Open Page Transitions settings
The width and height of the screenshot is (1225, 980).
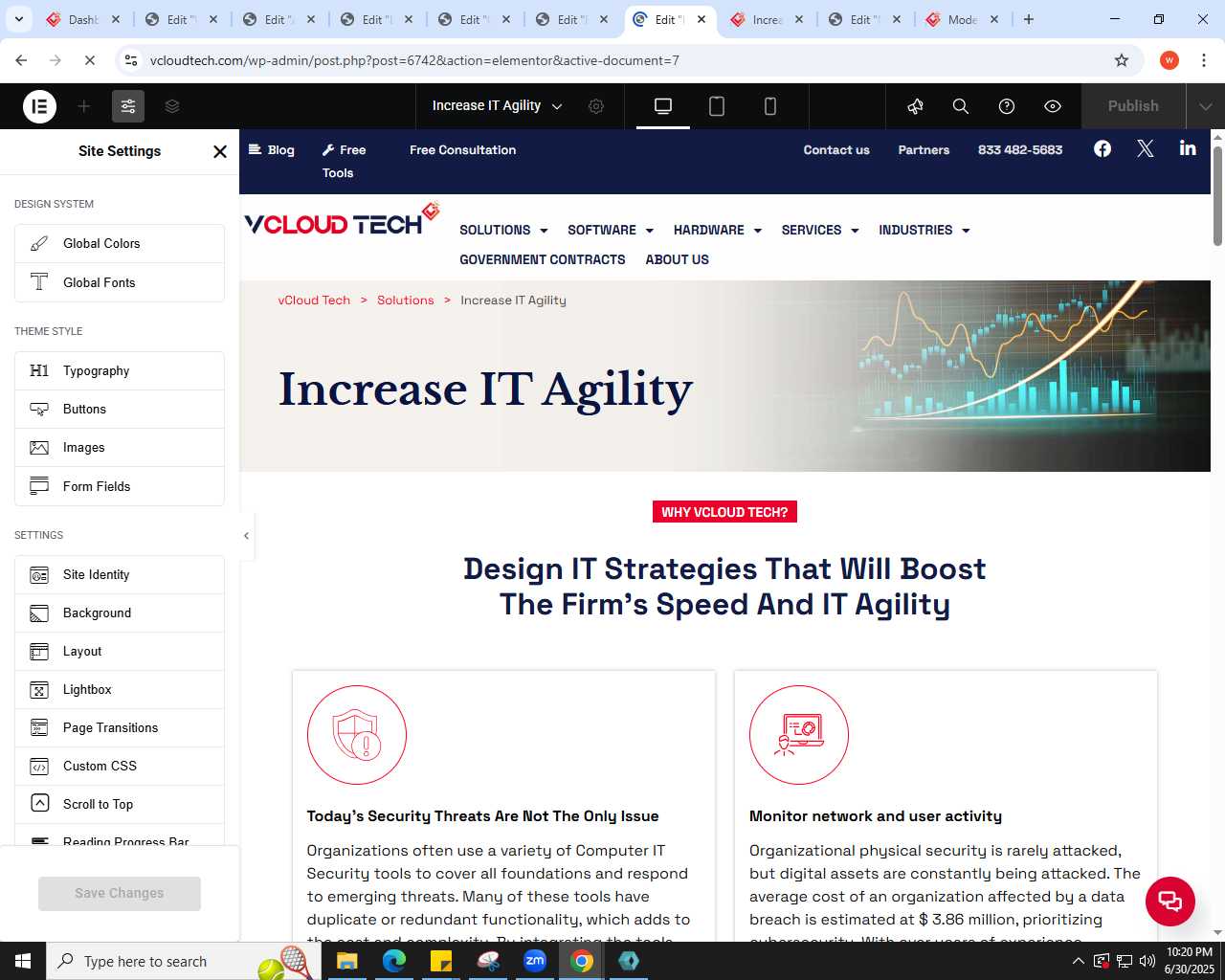[x=120, y=727]
